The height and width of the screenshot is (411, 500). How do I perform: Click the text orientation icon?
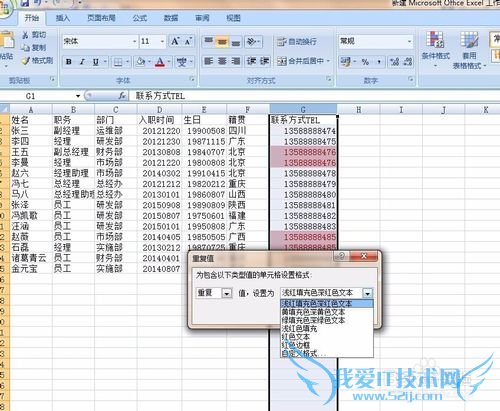pos(252,41)
